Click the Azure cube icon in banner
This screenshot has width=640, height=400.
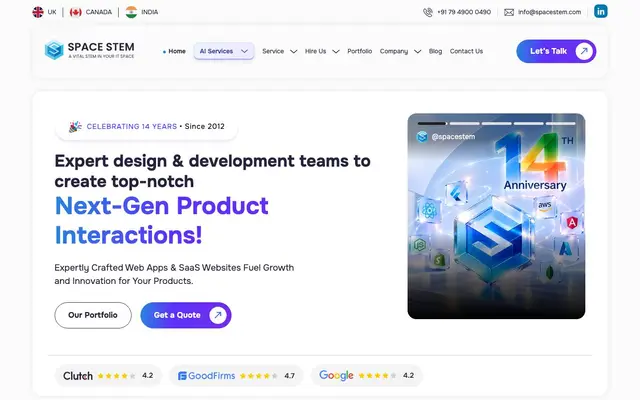coord(566,248)
